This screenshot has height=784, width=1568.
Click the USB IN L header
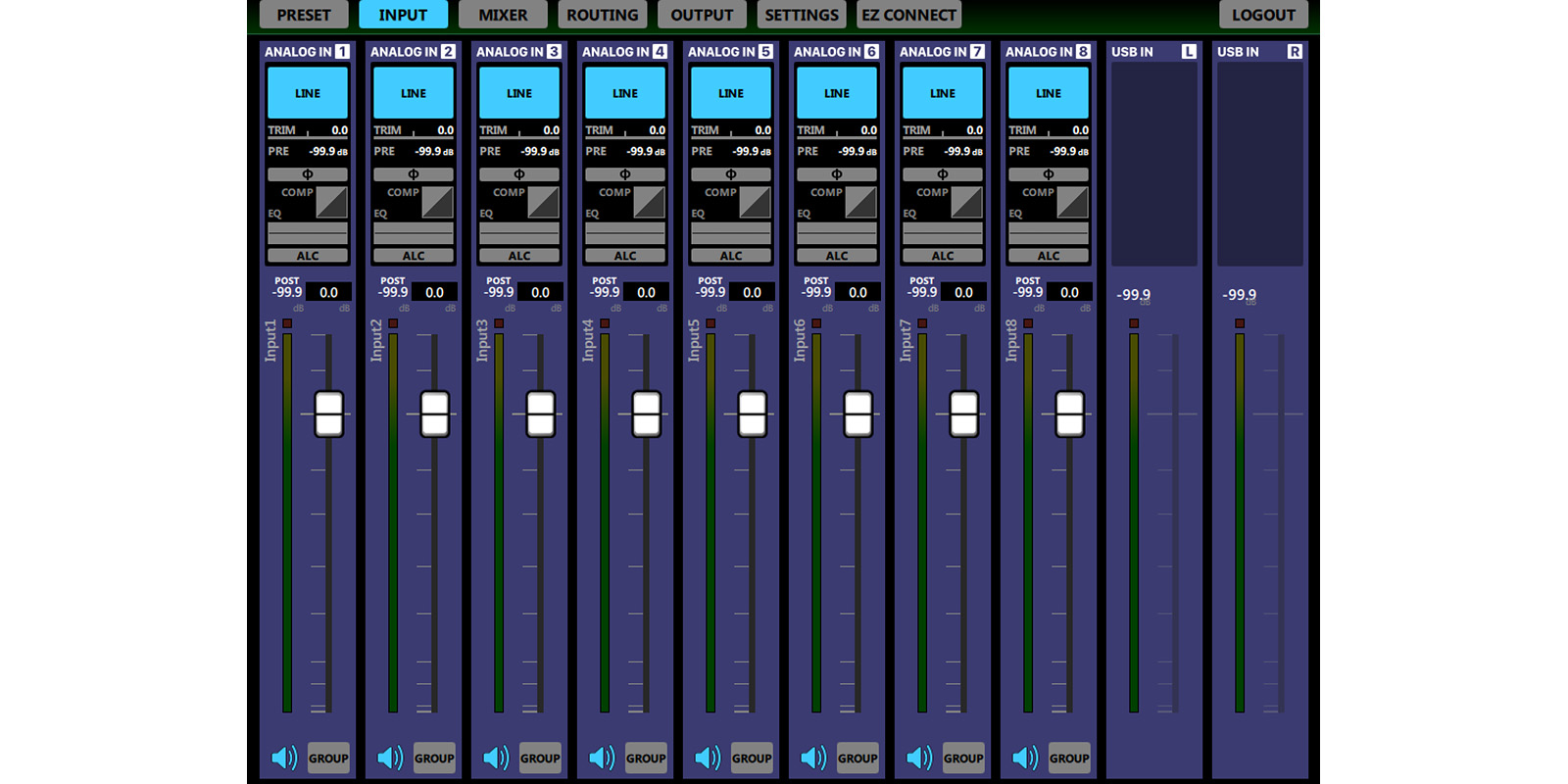pyautogui.click(x=1153, y=51)
